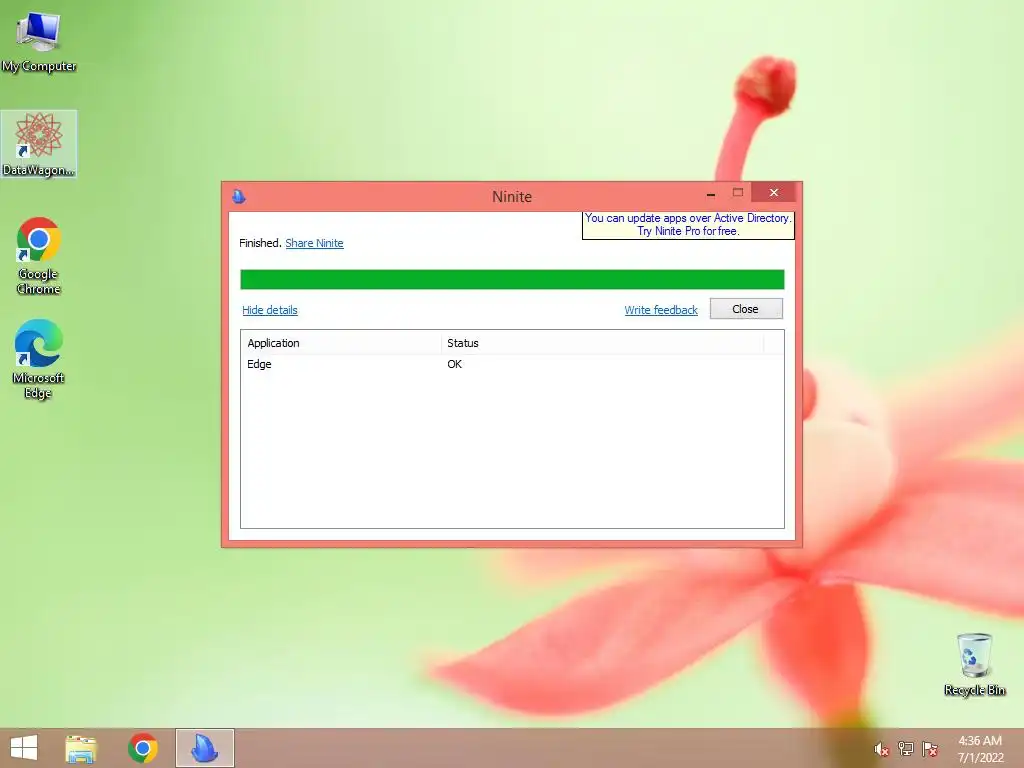
Task: Open the Windows Start button
Action: [x=24, y=748]
